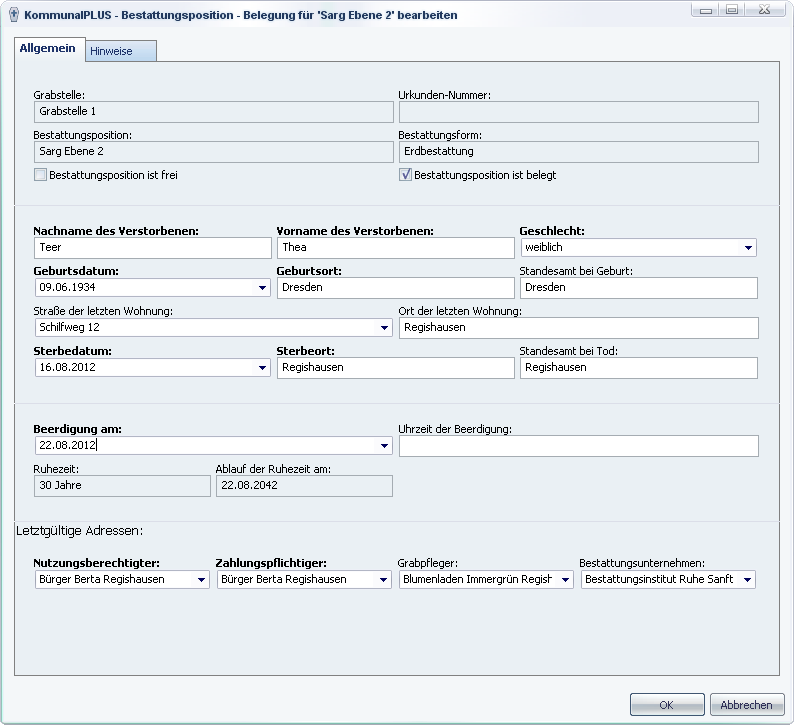This screenshot has height=725, width=794.
Task: Expand the Geburtsdatum date picker
Action: [x=261, y=288]
